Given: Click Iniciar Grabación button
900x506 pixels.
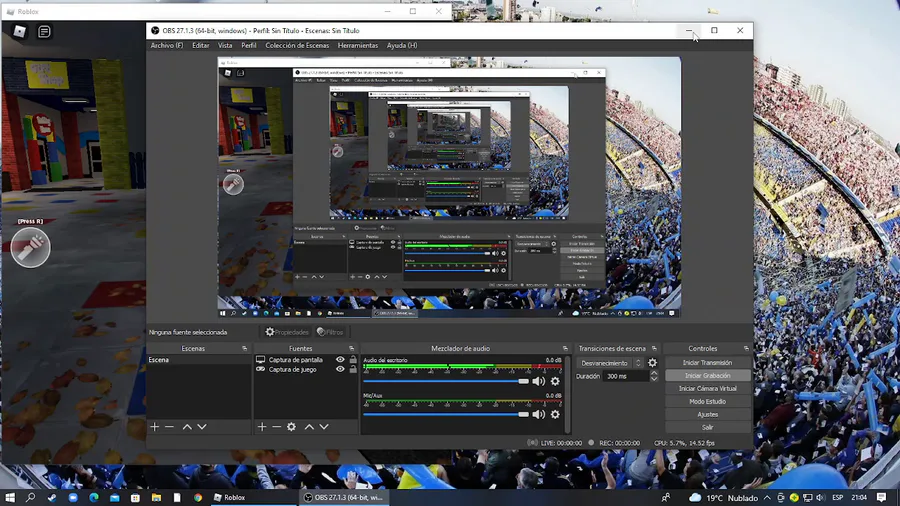Looking at the screenshot, I should pyautogui.click(x=707, y=376).
